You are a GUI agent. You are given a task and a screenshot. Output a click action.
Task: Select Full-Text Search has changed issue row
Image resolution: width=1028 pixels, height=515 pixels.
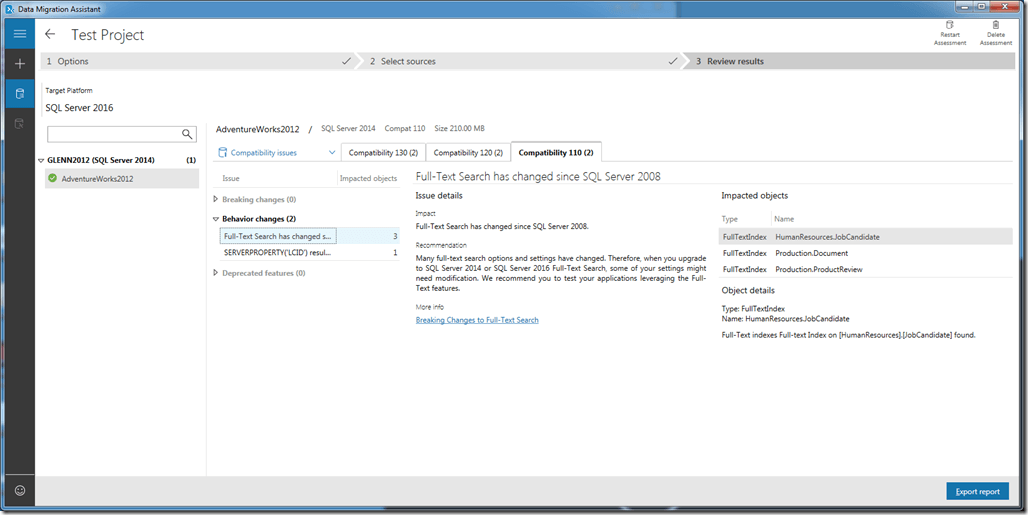(309, 236)
